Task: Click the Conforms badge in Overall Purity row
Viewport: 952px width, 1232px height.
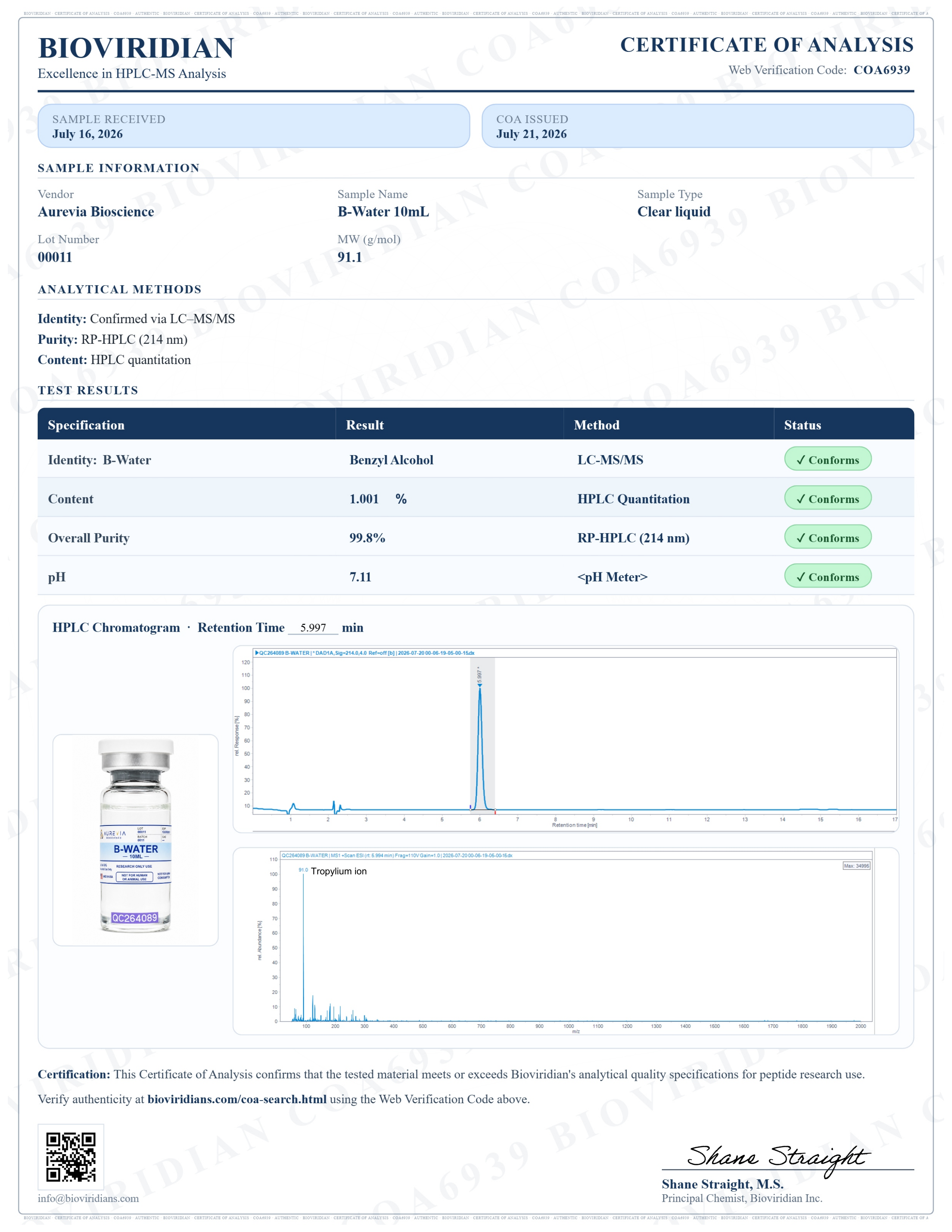Action: point(827,537)
